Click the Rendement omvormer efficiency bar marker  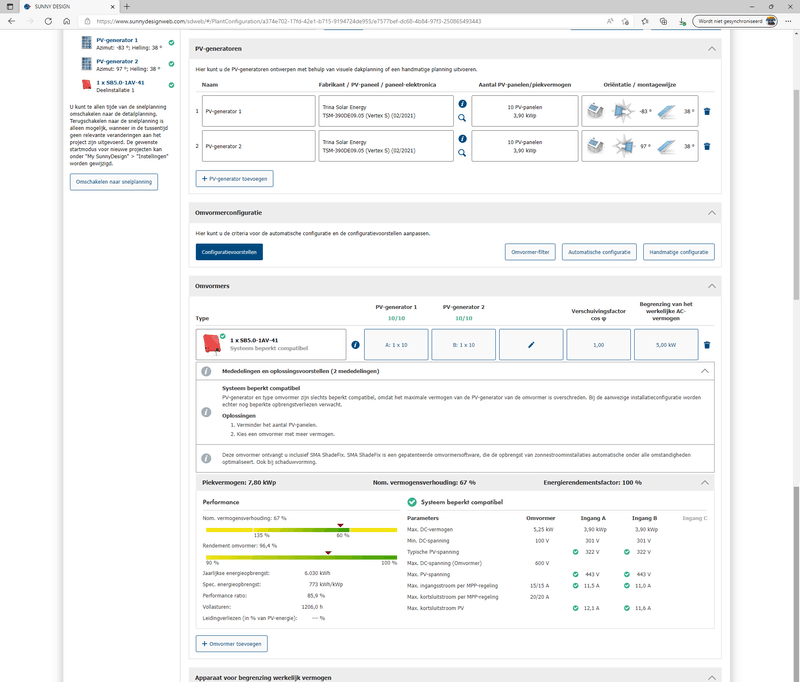pyautogui.click(x=328, y=552)
